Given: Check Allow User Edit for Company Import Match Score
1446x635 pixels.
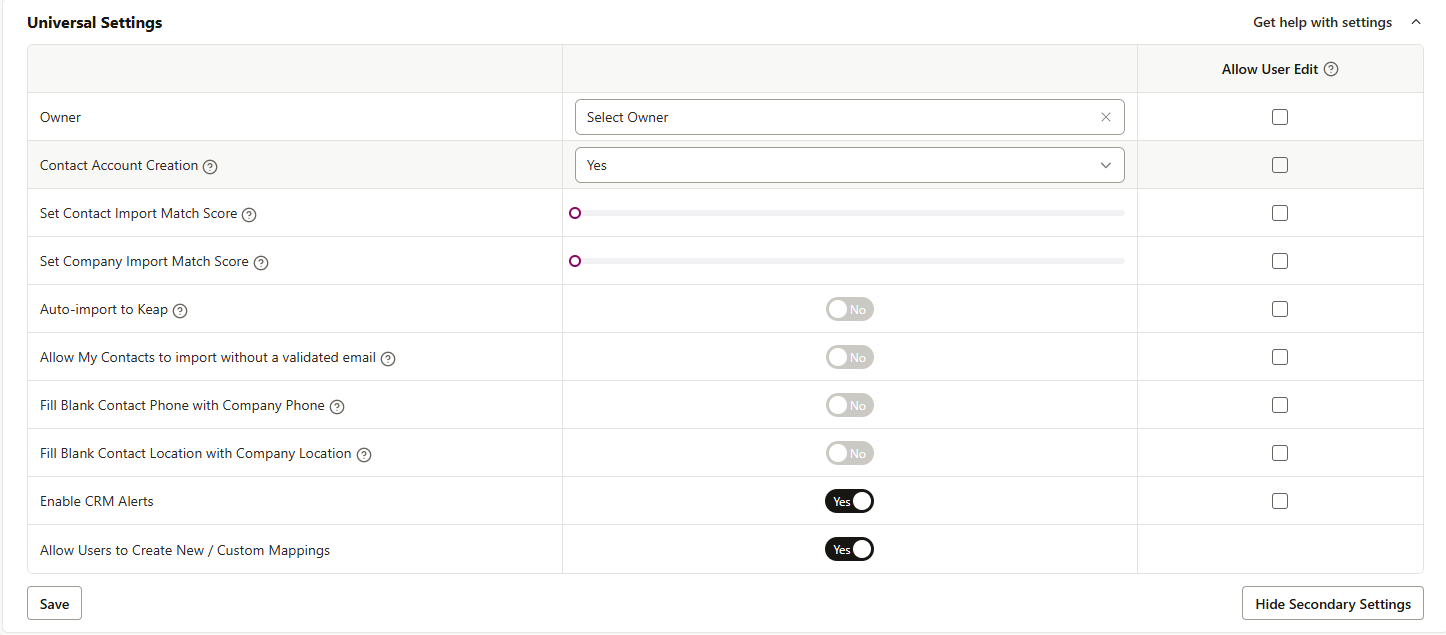Looking at the screenshot, I should [1280, 261].
